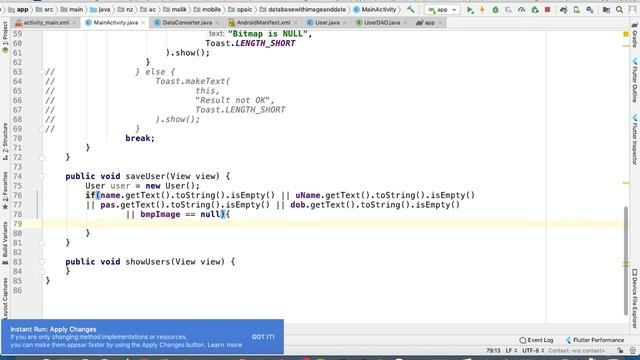The height and width of the screenshot is (360, 640).
Task: Open the Project tool window
Action: [5, 38]
